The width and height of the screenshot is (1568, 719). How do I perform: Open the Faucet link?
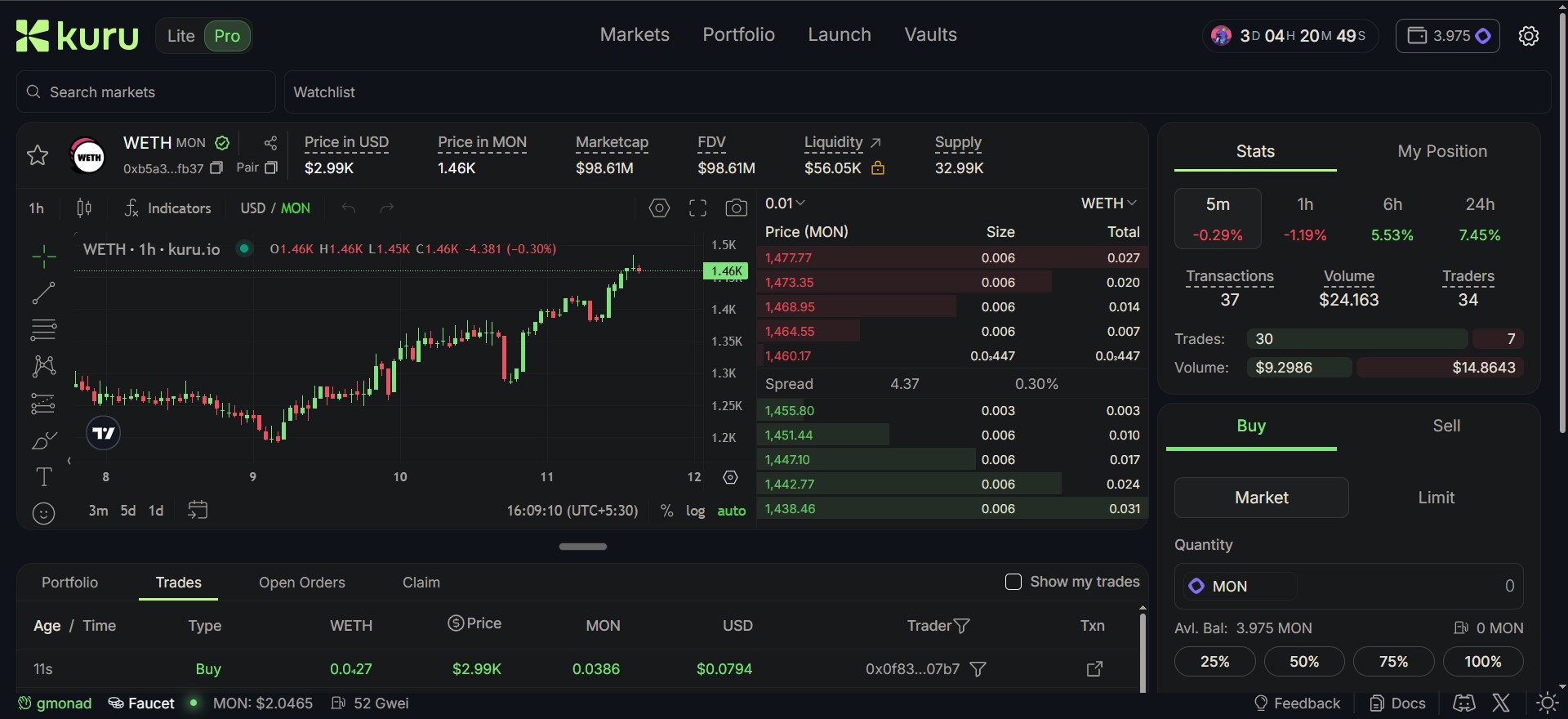(x=141, y=703)
